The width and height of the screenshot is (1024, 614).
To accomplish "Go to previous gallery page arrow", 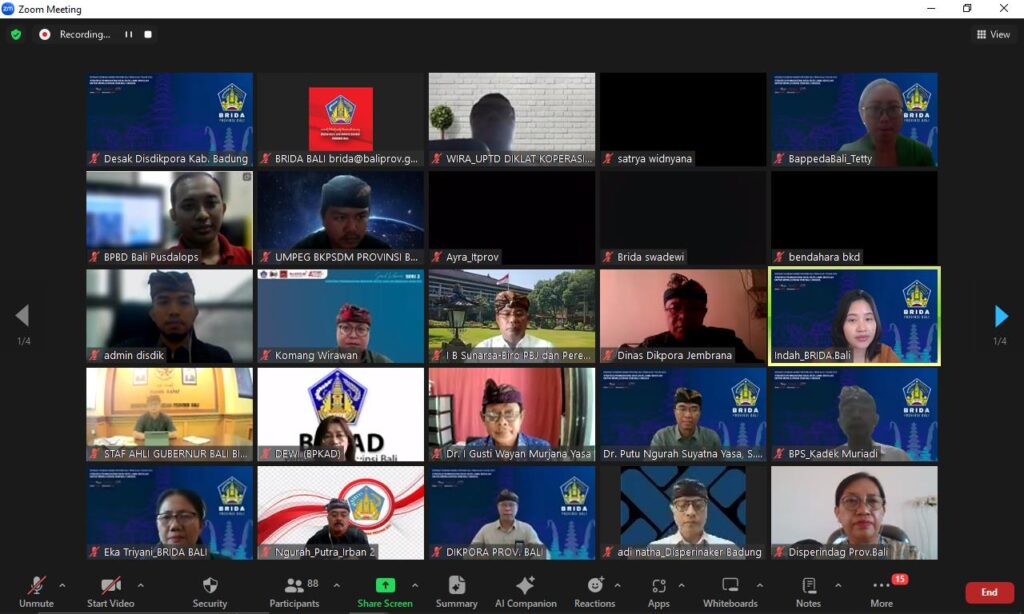I will 23,315.
